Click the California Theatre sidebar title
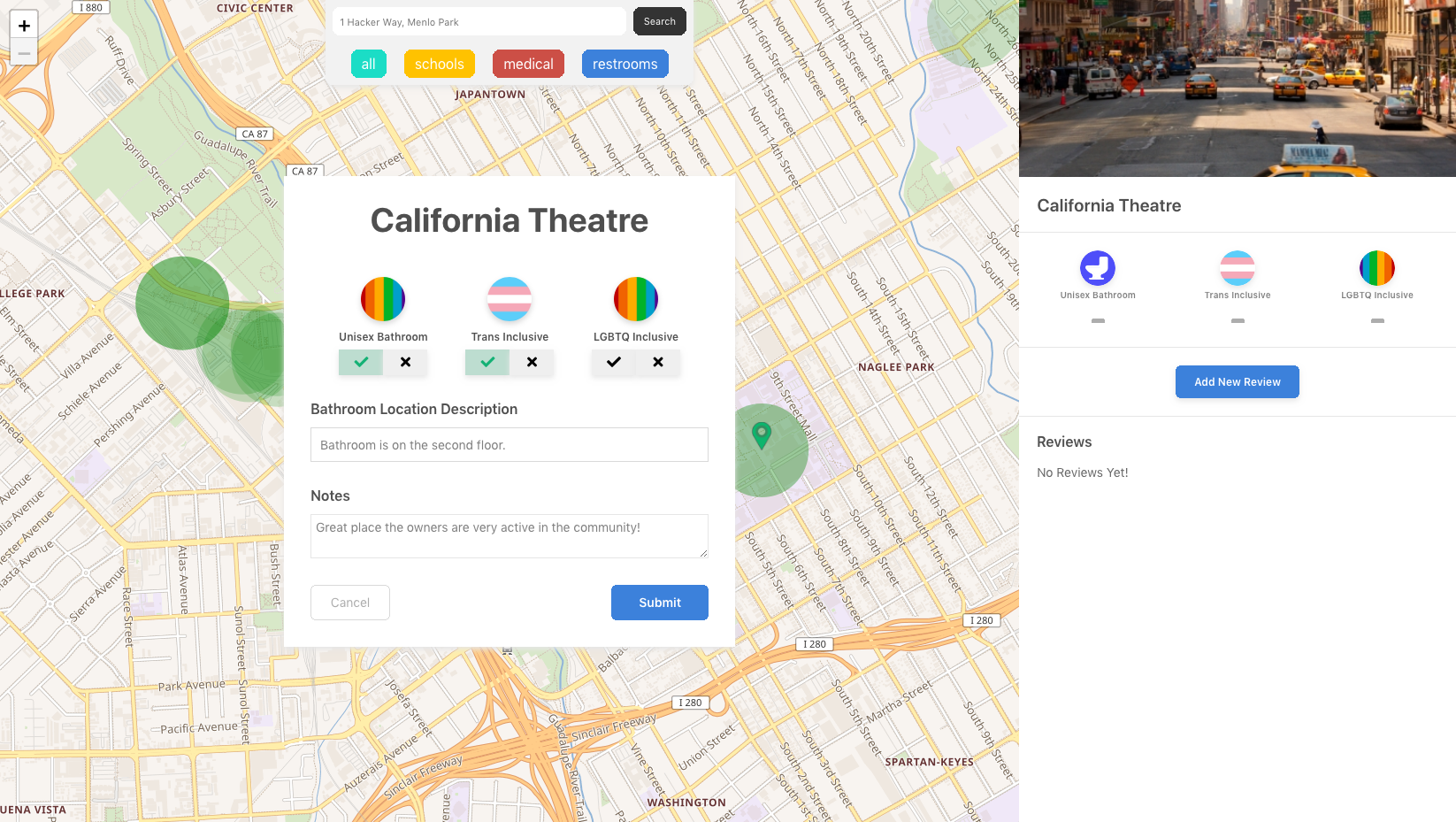1456x822 pixels. [x=1109, y=205]
